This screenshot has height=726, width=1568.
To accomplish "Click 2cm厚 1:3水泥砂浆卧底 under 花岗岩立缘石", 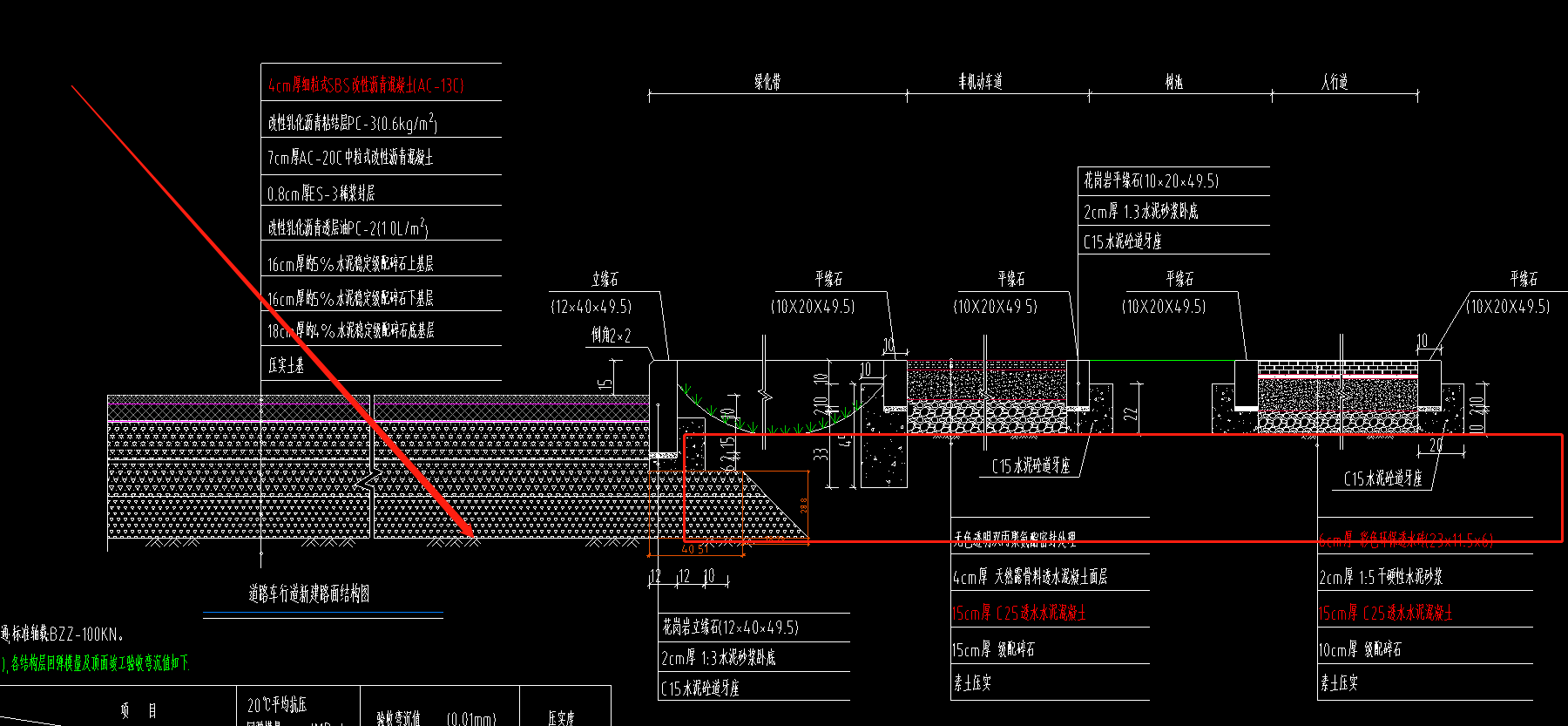I will click(719, 657).
